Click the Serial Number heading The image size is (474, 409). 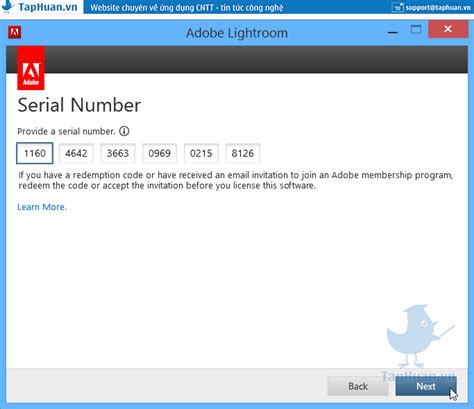79,105
